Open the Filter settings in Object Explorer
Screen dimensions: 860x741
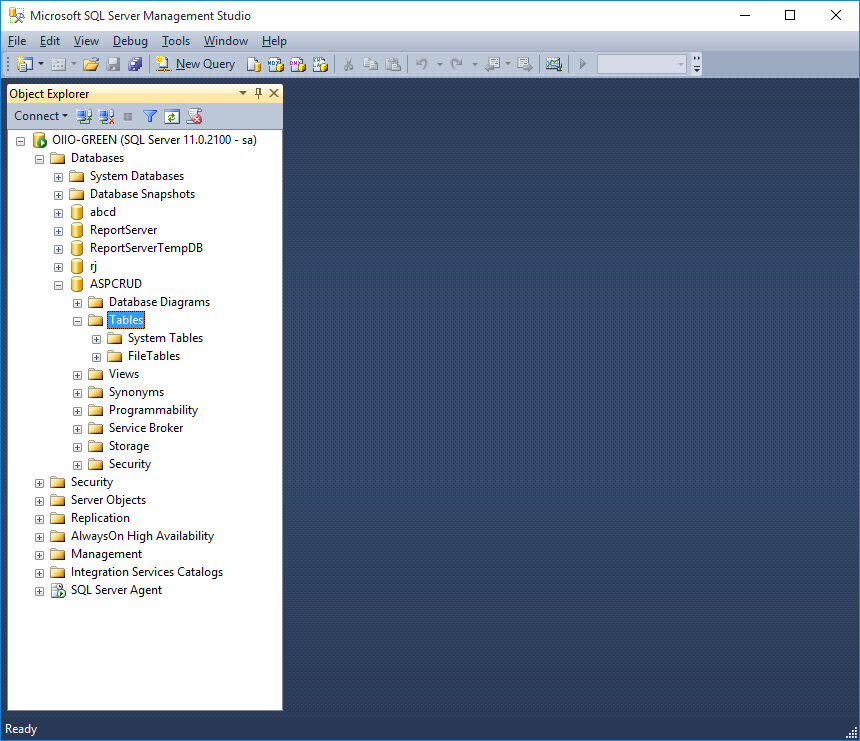pyautogui.click(x=149, y=116)
